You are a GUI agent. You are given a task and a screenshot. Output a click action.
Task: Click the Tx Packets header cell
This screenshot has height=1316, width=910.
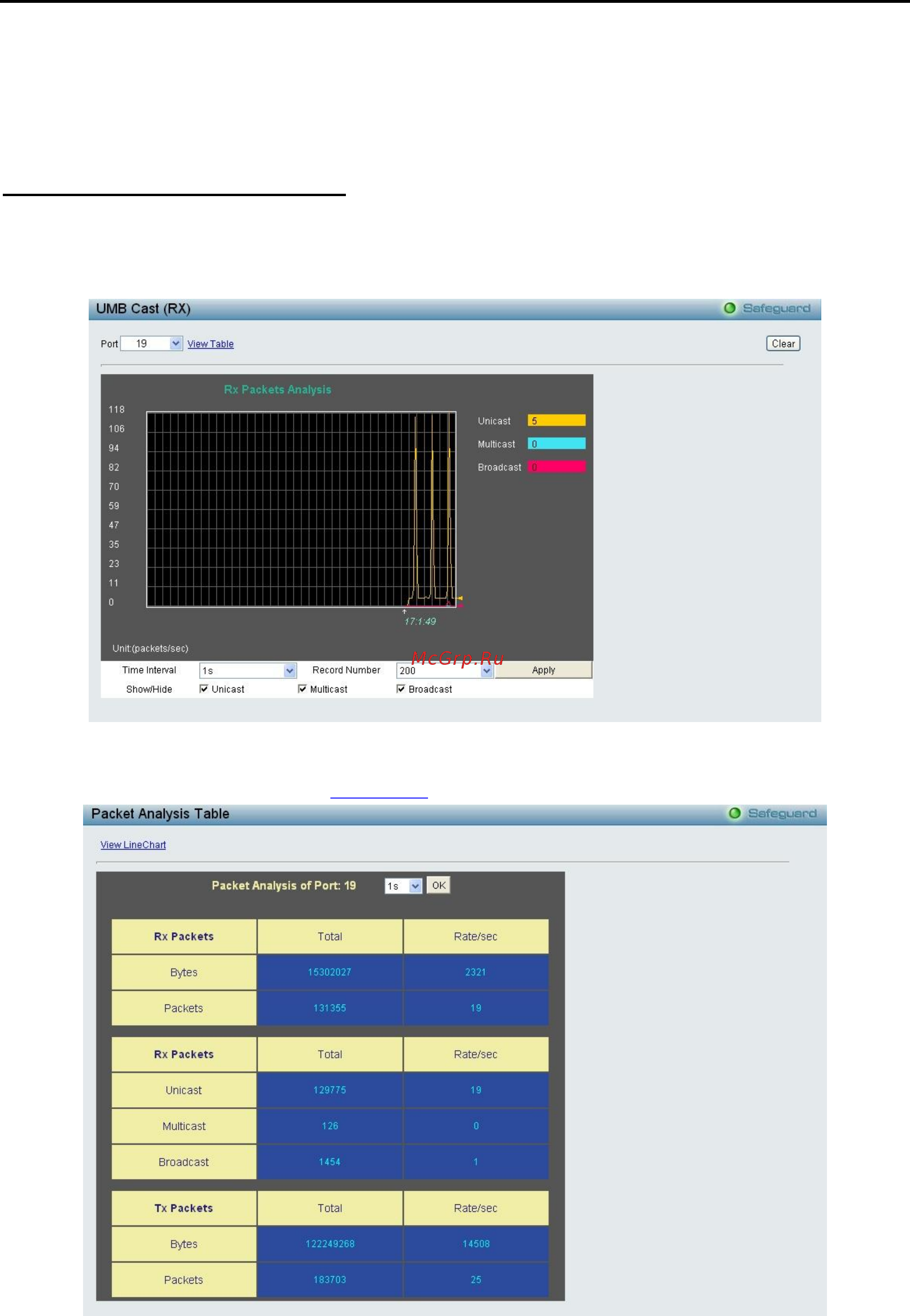(x=184, y=1208)
